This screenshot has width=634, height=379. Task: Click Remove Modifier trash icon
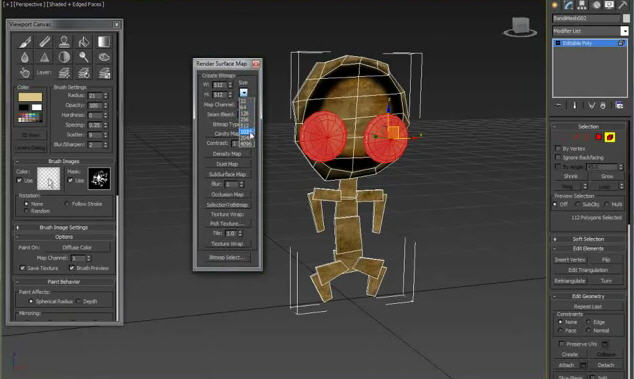coord(603,106)
